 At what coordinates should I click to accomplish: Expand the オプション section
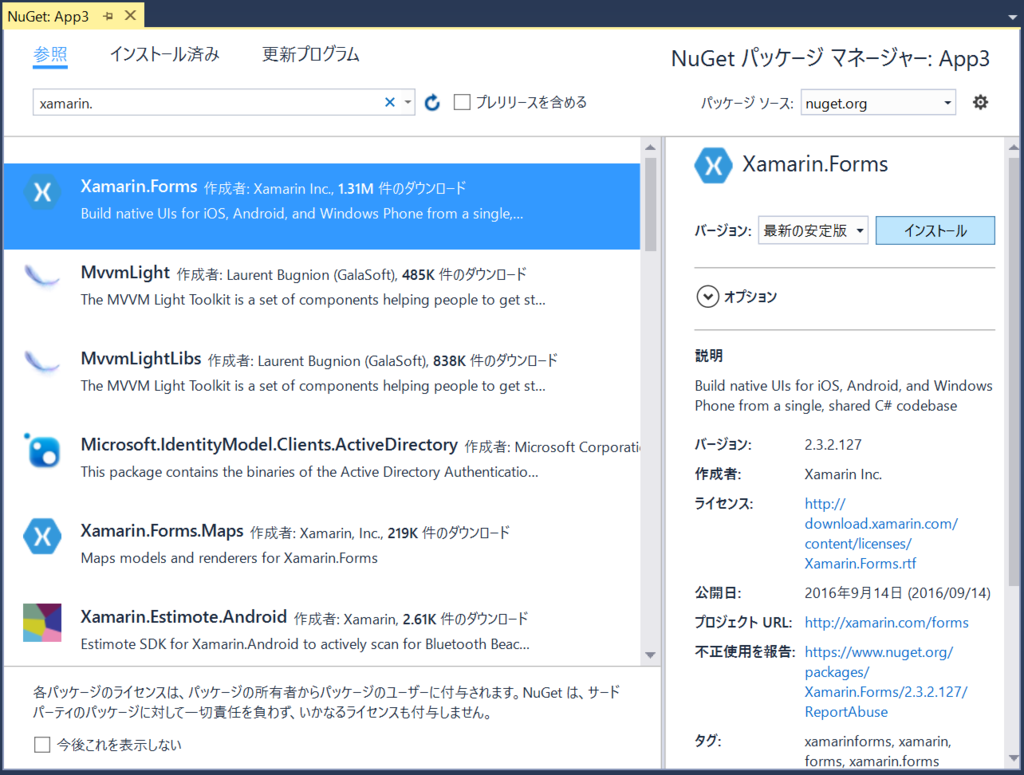[707, 296]
